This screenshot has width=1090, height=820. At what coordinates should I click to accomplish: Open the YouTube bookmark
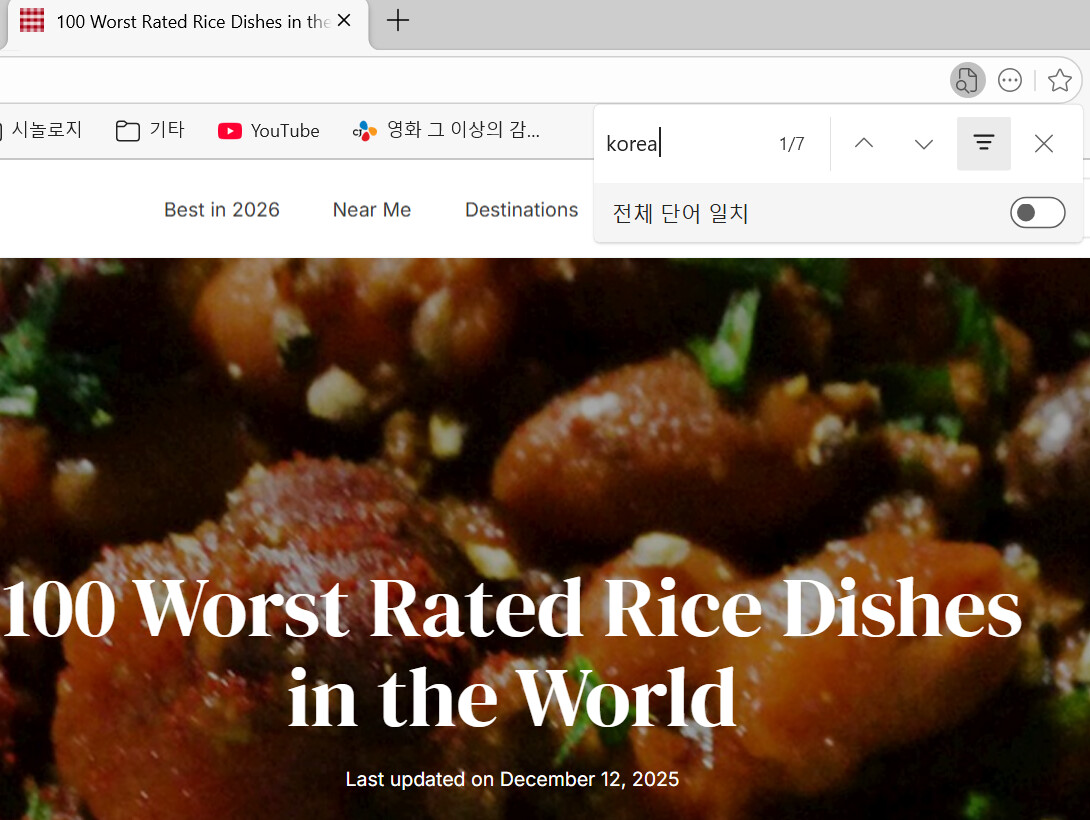[x=268, y=131]
